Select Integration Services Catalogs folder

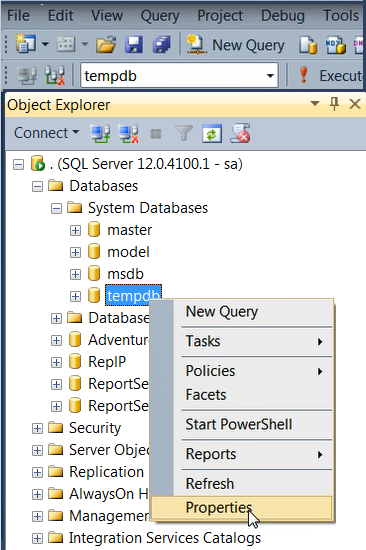165,538
